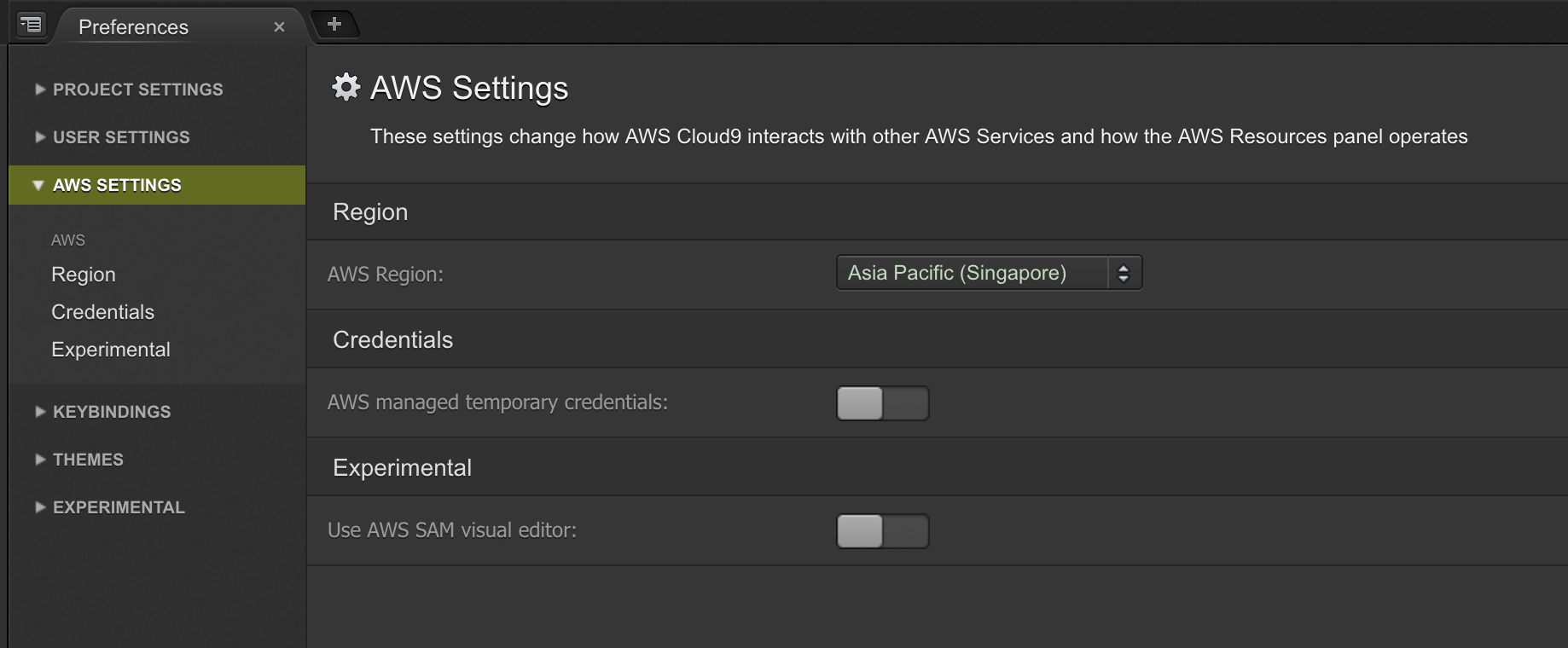This screenshot has height=648, width=1568.
Task: Expand the Keybindings arrow icon
Action: (x=40, y=411)
